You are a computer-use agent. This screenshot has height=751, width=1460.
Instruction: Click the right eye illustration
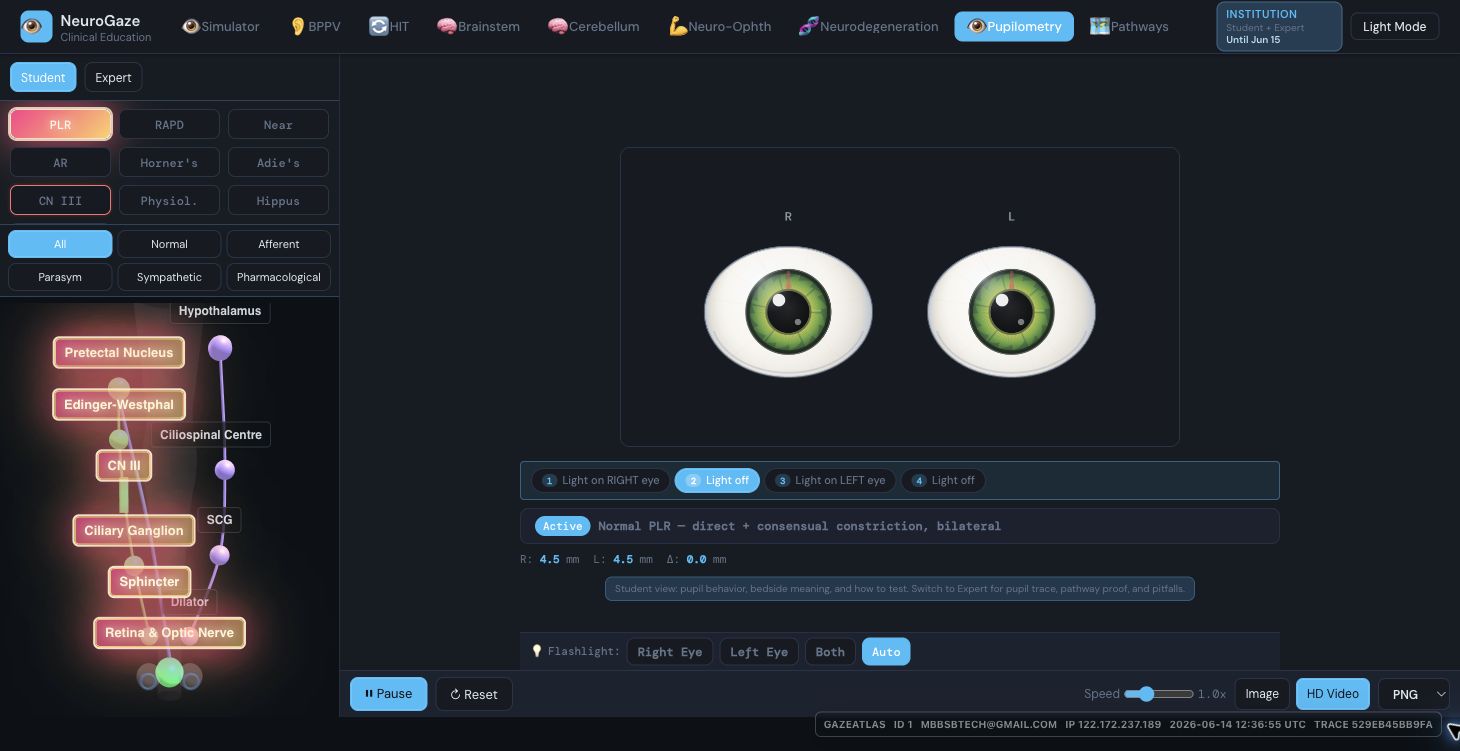coord(788,311)
